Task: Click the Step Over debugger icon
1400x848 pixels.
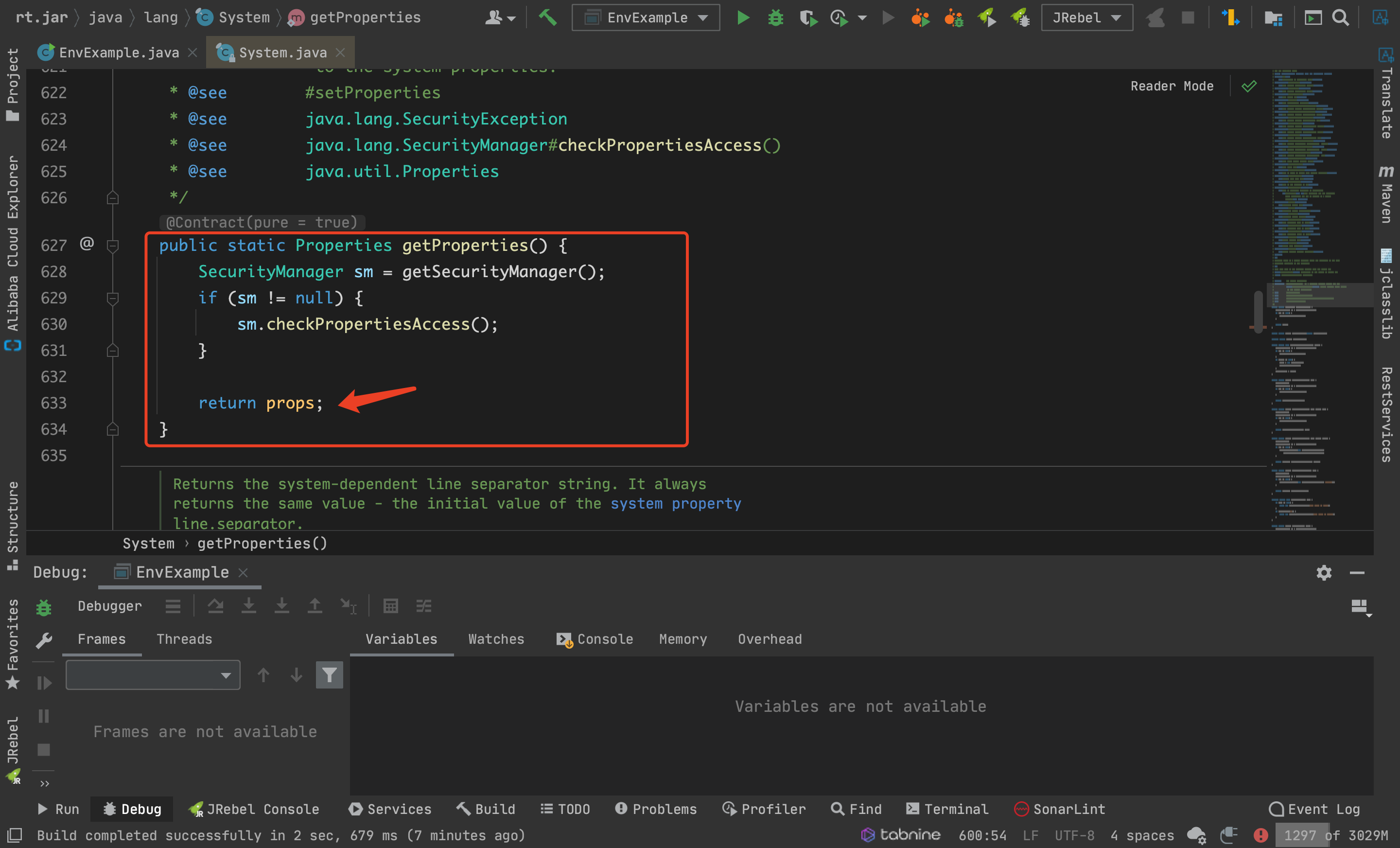Action: coord(215,606)
